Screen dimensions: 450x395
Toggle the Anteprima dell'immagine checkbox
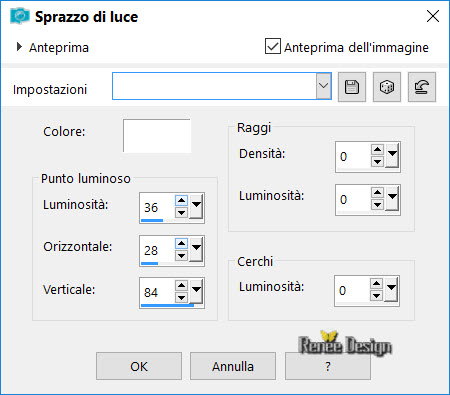[273, 46]
